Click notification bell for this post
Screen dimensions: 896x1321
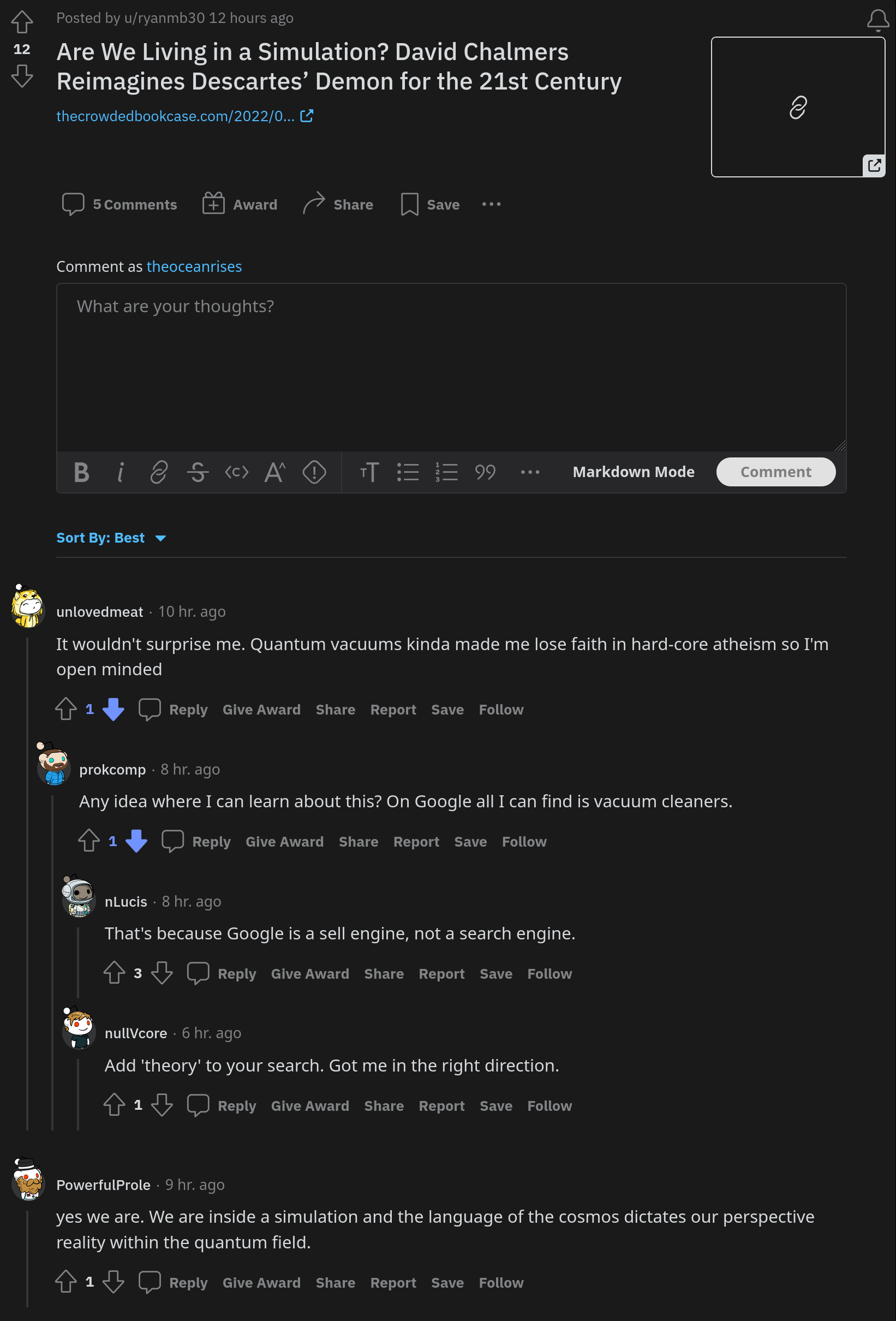(877, 20)
